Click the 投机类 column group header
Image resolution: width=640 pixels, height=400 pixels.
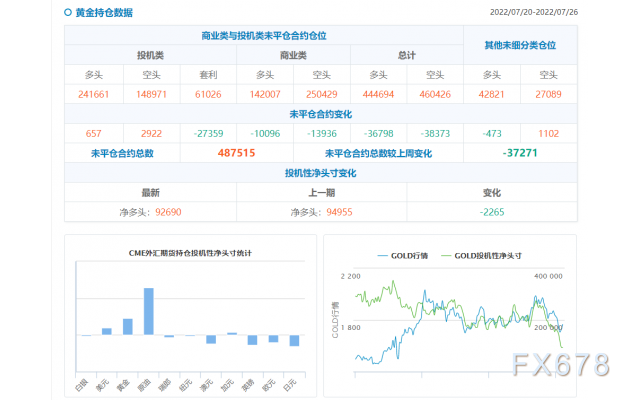click(x=150, y=56)
